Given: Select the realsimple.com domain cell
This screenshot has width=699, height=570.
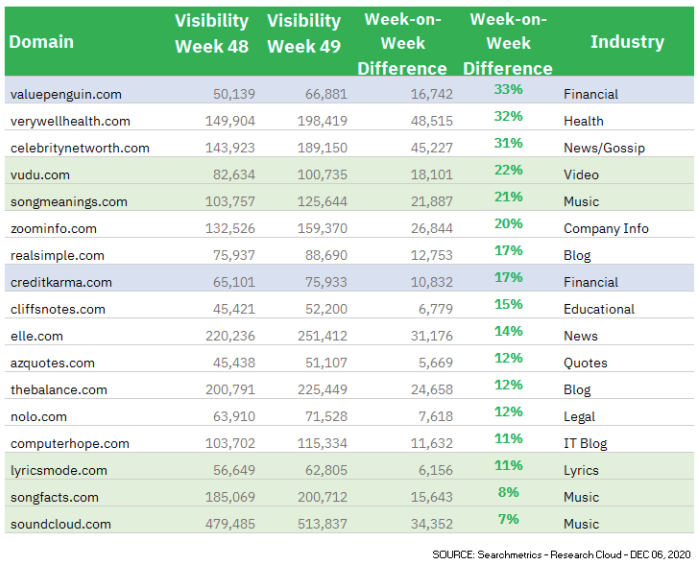Looking at the screenshot, I should click(58, 255).
